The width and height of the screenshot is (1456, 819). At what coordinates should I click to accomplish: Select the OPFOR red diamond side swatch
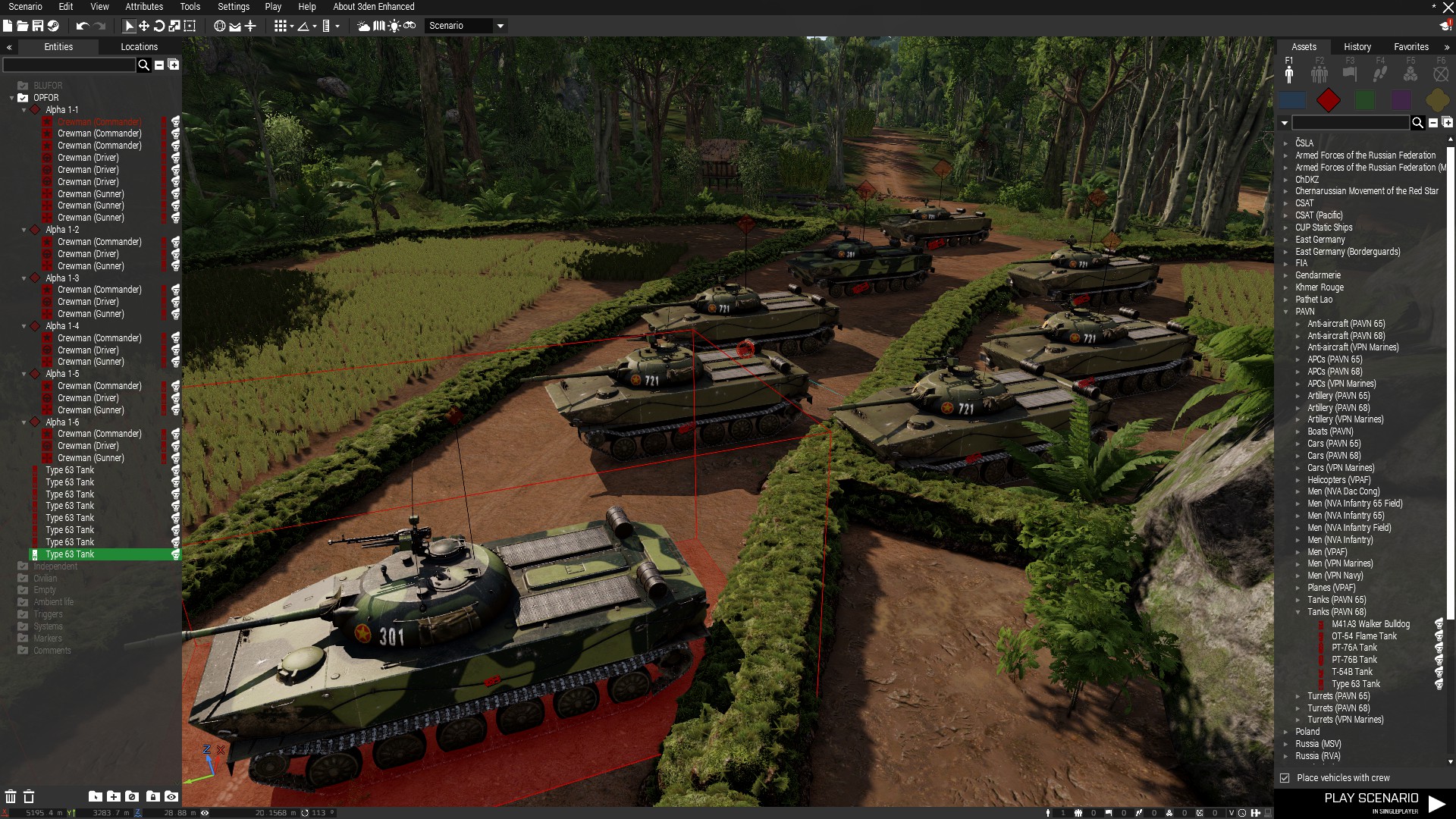[1329, 100]
